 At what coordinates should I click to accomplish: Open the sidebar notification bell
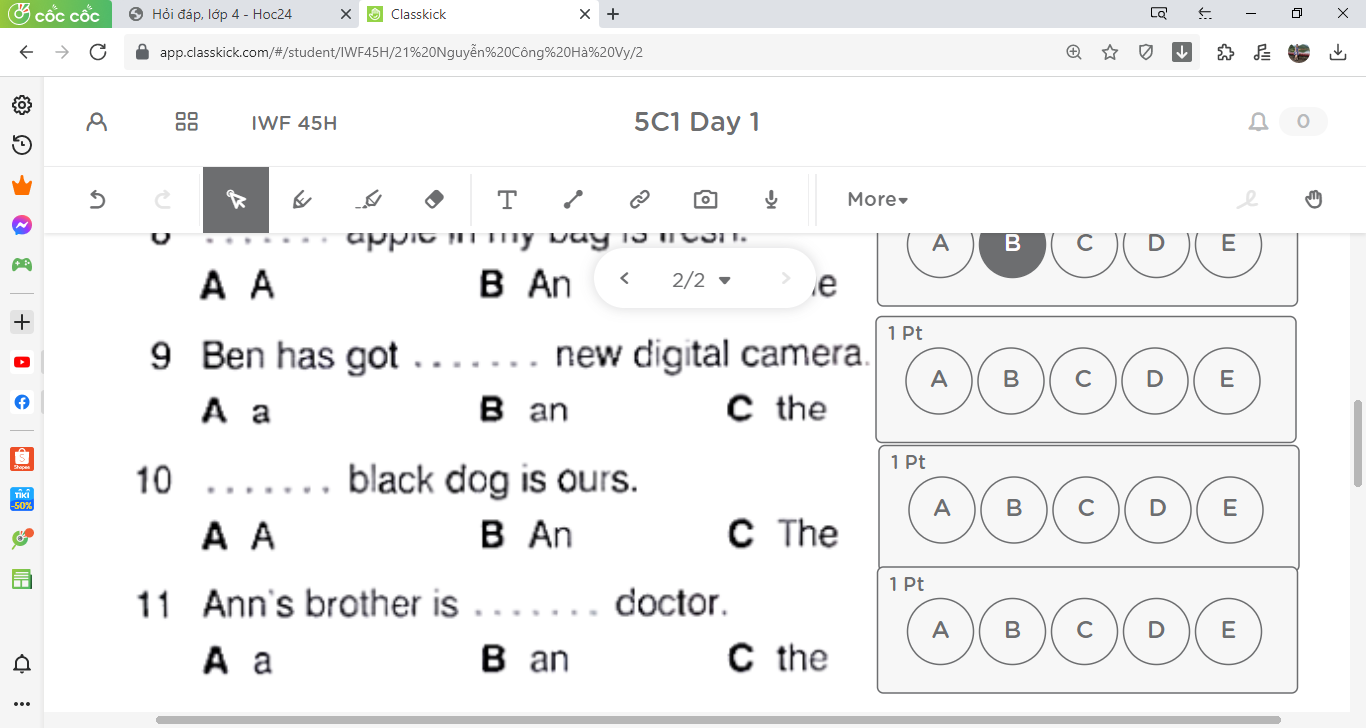click(21, 664)
